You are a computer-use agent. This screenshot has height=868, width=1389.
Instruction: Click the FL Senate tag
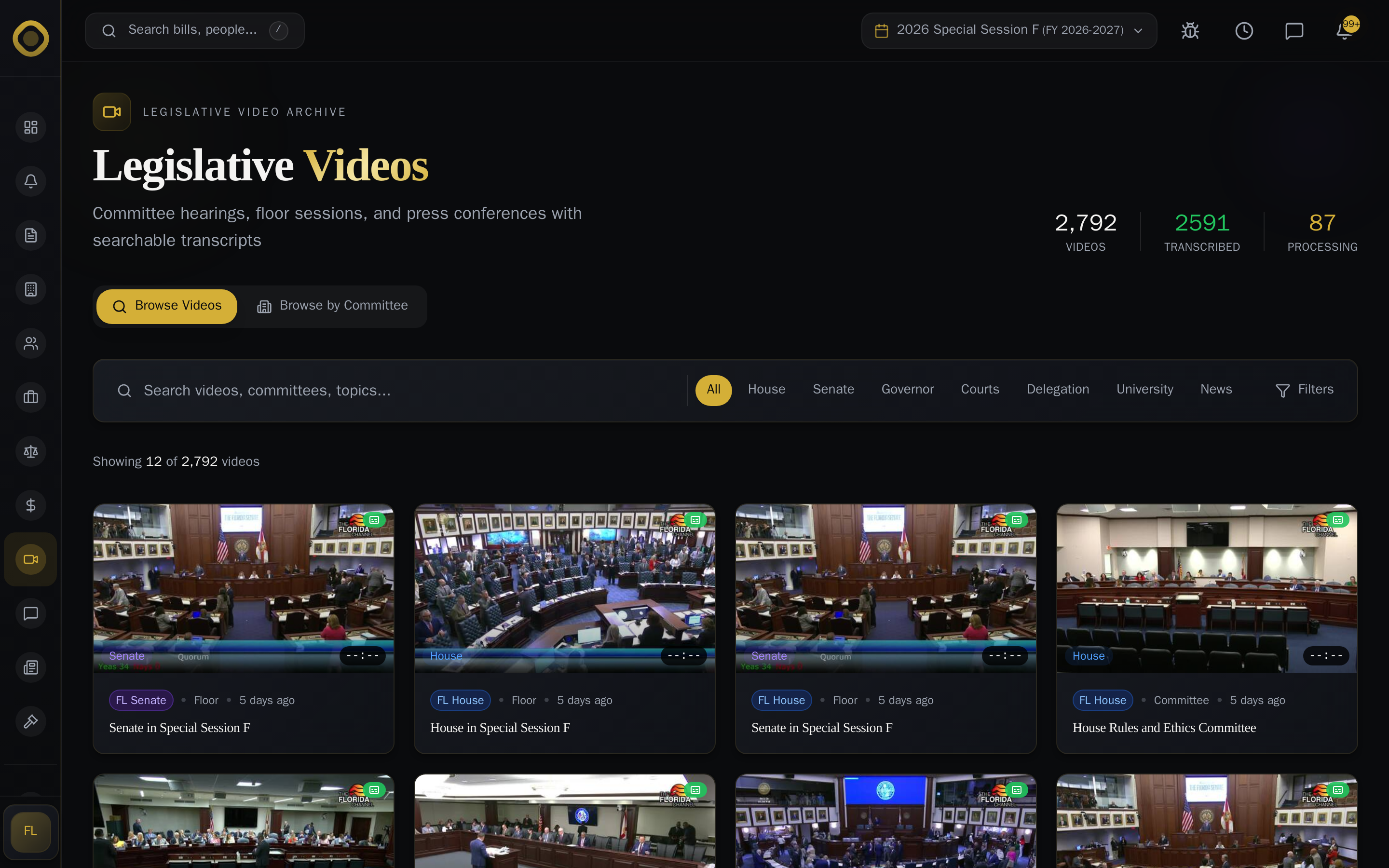(x=141, y=700)
